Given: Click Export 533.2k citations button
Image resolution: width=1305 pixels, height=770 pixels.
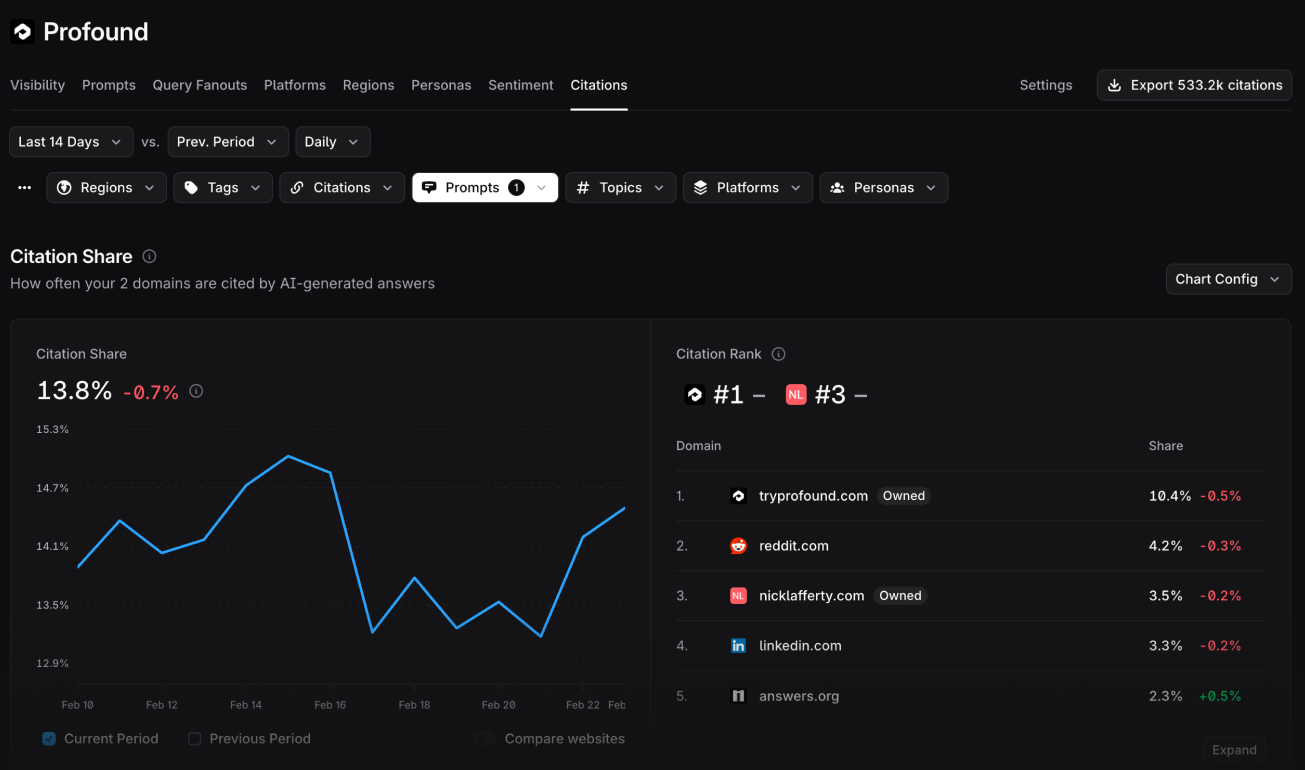Looking at the screenshot, I should click(x=1194, y=85).
